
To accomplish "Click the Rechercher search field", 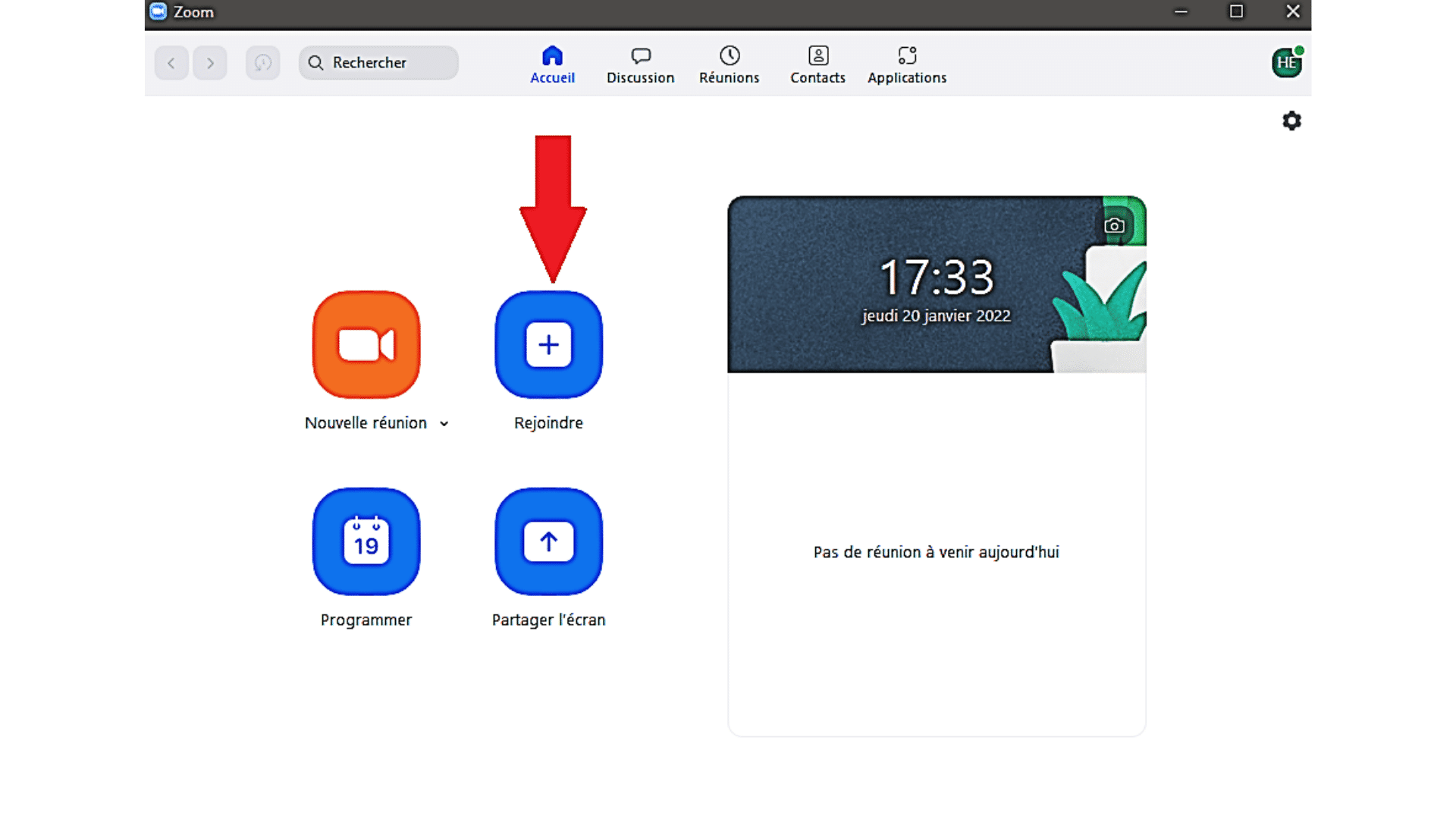I will (x=378, y=63).
